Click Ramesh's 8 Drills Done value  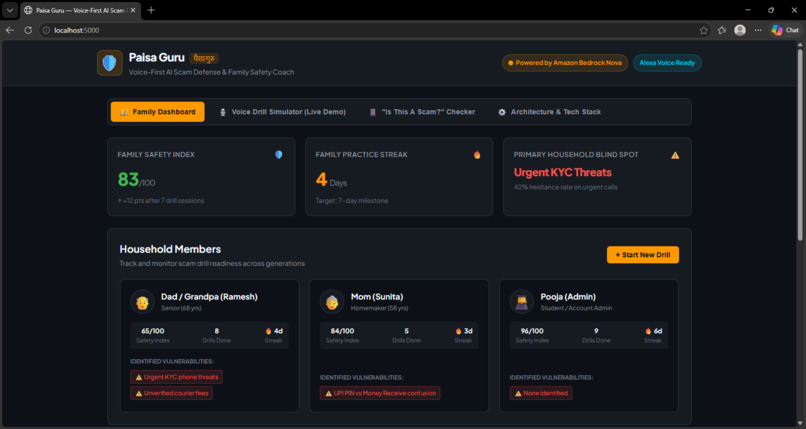point(216,331)
